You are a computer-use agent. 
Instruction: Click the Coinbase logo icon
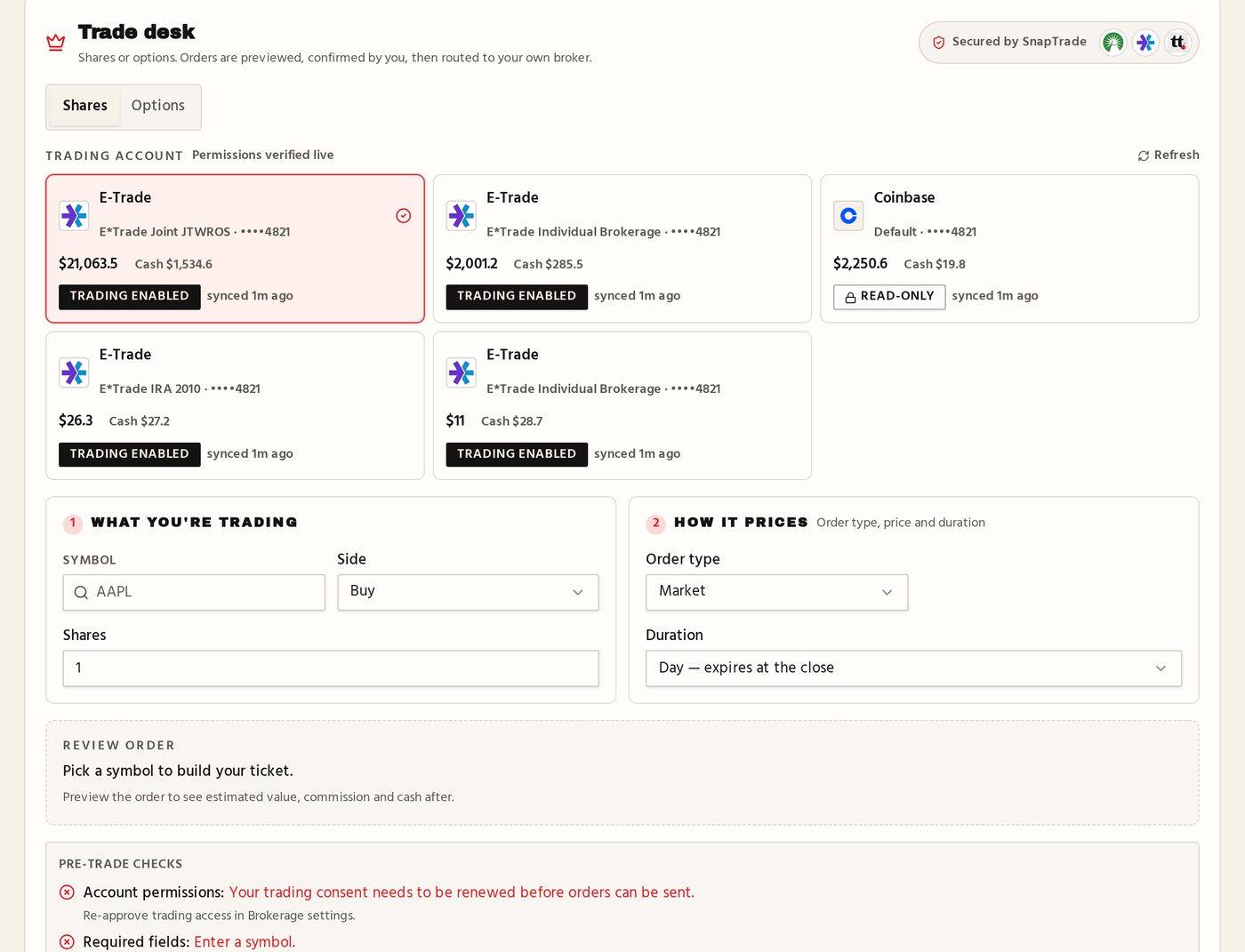848,215
